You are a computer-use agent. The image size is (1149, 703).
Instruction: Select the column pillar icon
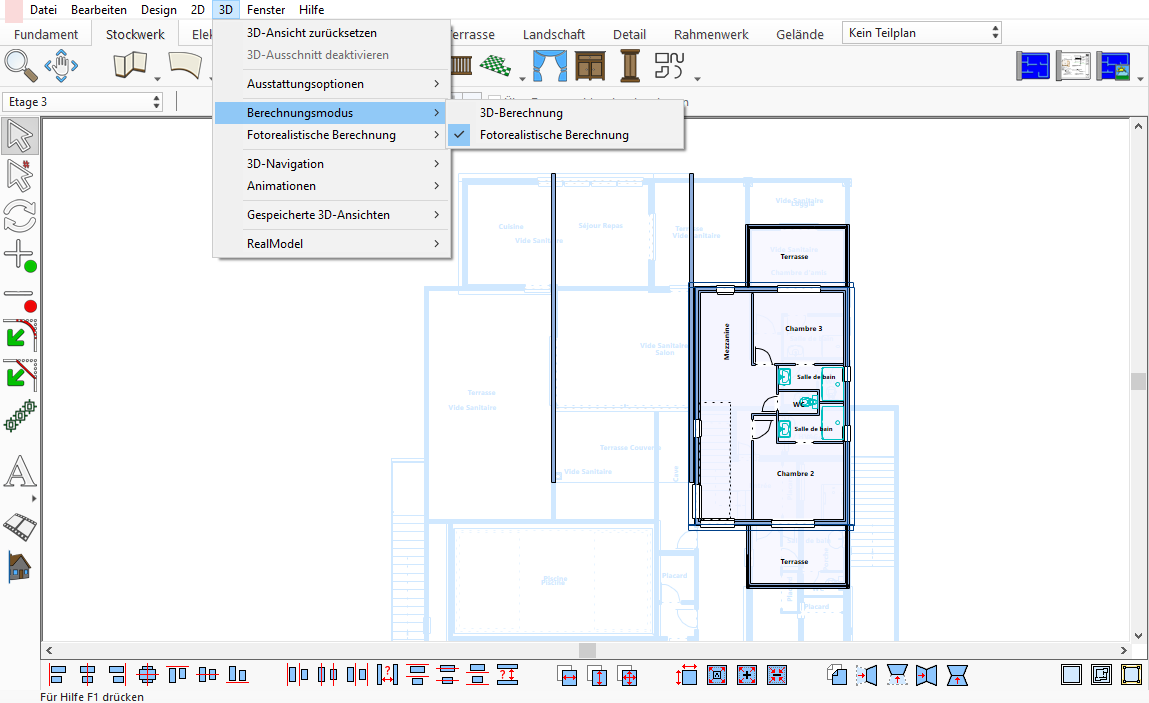(x=630, y=66)
